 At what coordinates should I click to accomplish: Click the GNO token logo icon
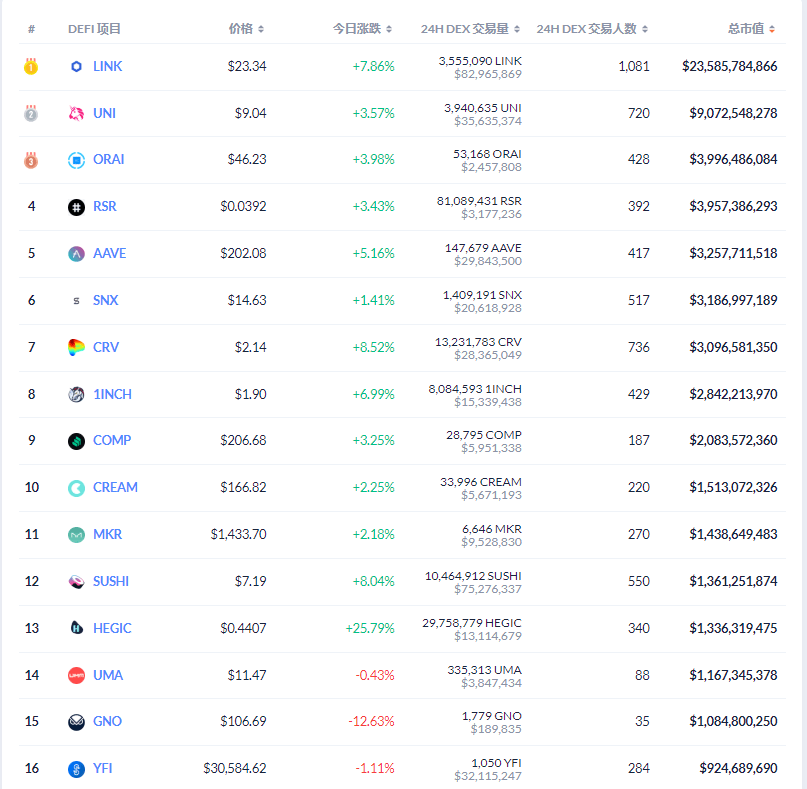[x=76, y=722]
